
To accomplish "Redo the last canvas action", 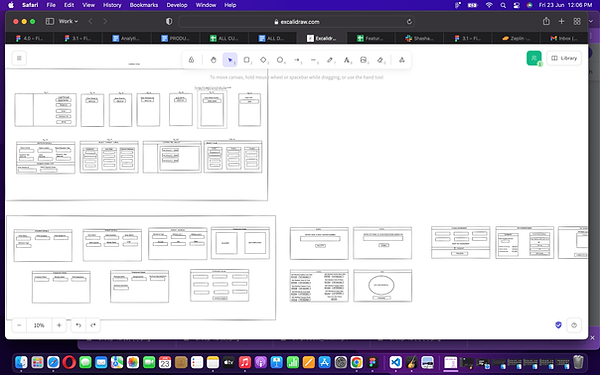I will pyautogui.click(x=93, y=325).
